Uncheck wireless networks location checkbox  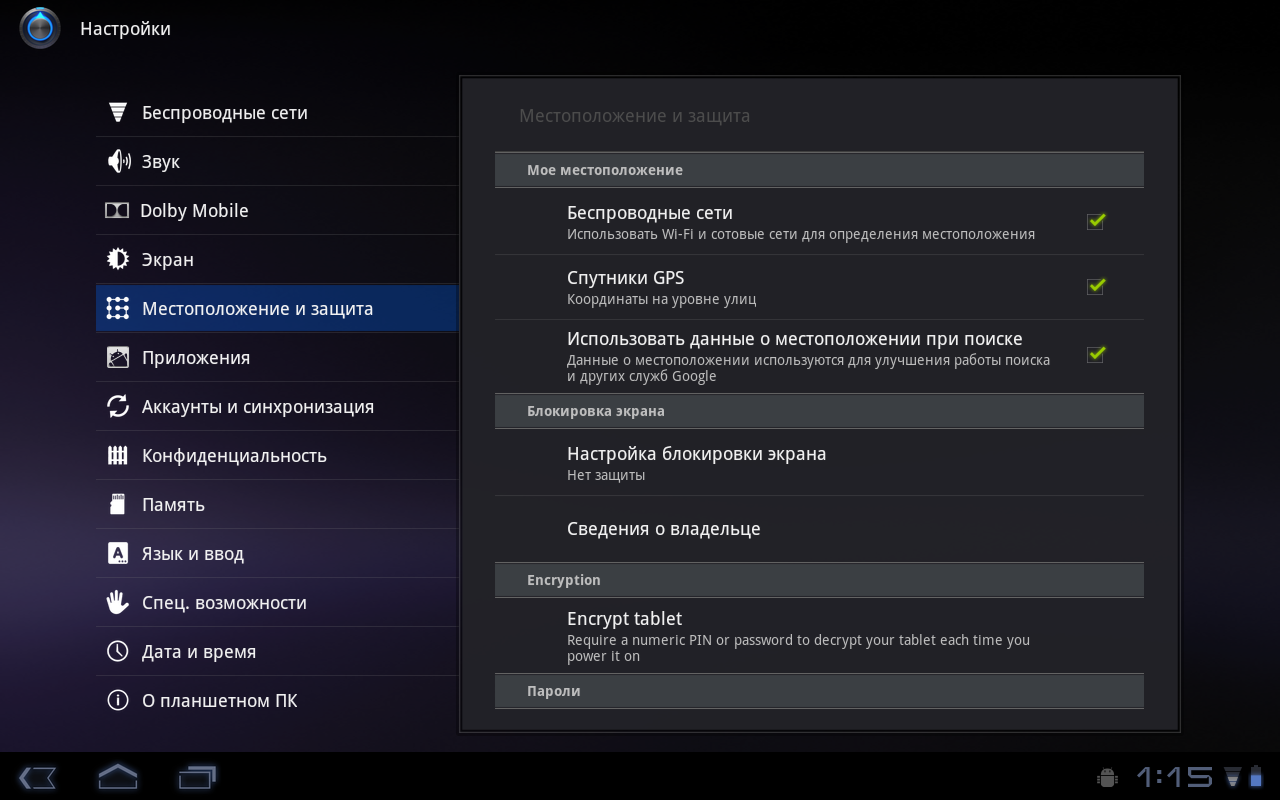click(x=1096, y=221)
